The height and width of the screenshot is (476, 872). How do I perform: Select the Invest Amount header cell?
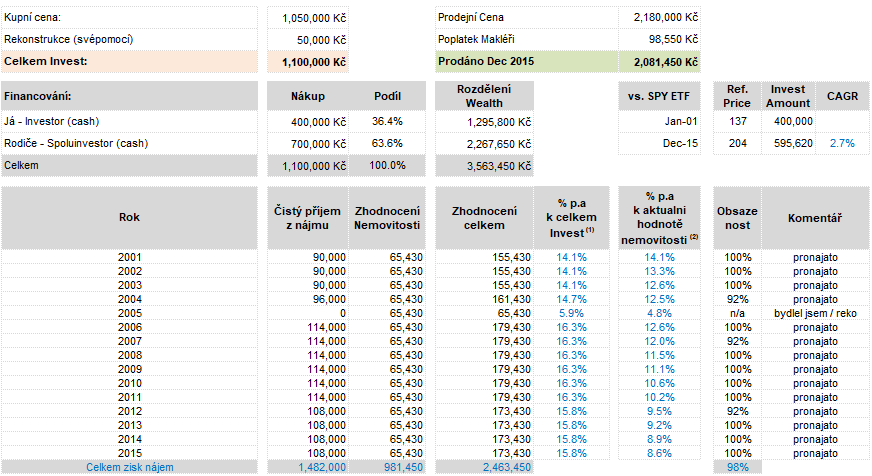point(788,96)
